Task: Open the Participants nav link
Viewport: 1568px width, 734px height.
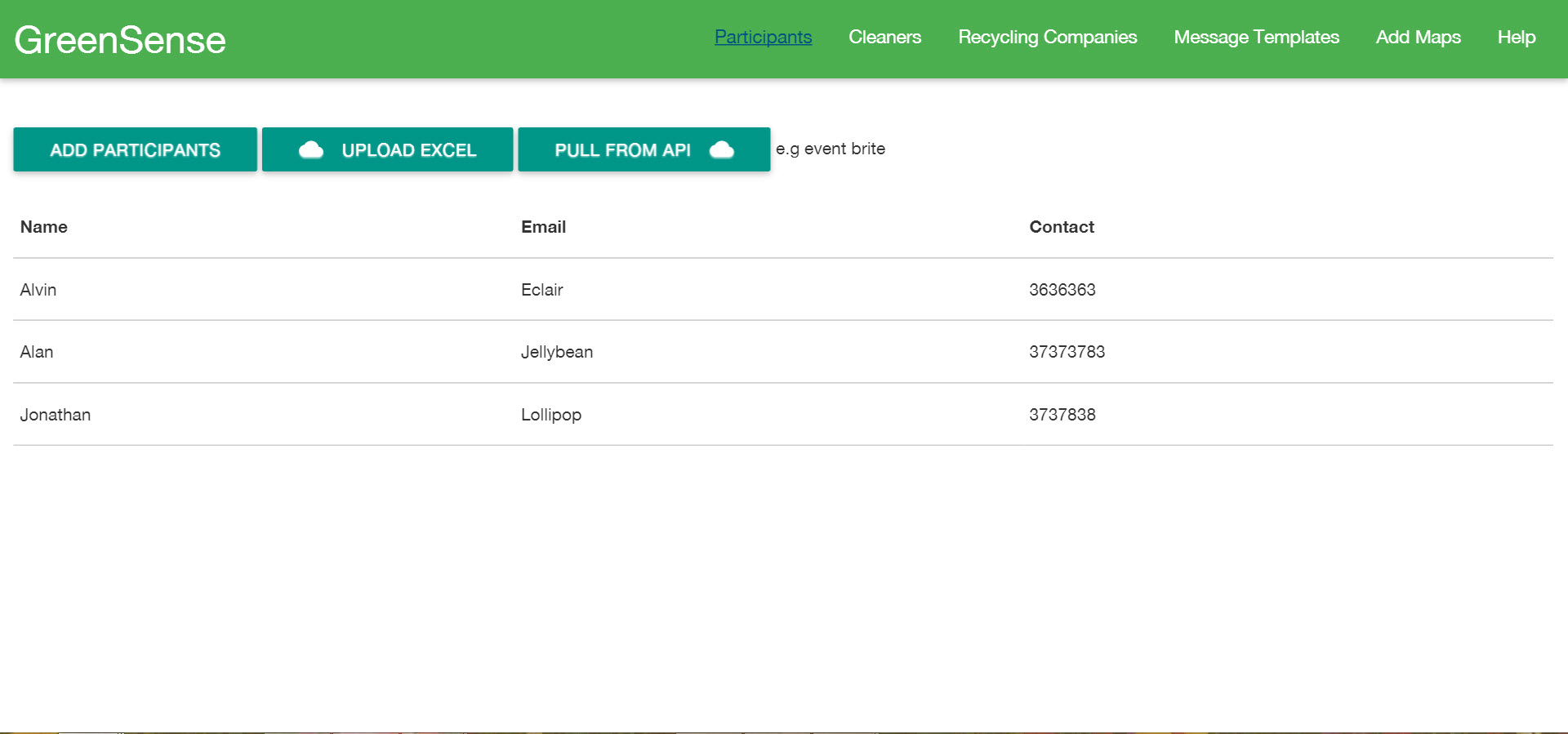Action: [763, 37]
